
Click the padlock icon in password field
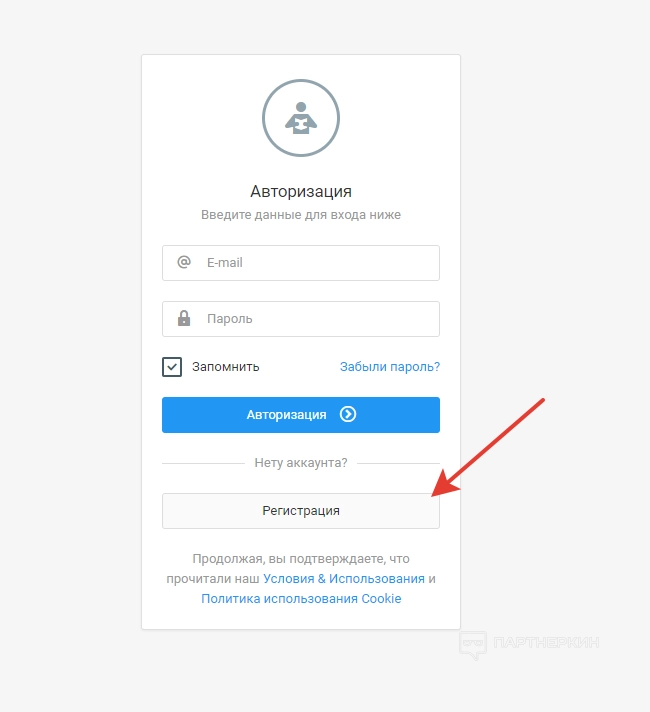pyautogui.click(x=184, y=318)
